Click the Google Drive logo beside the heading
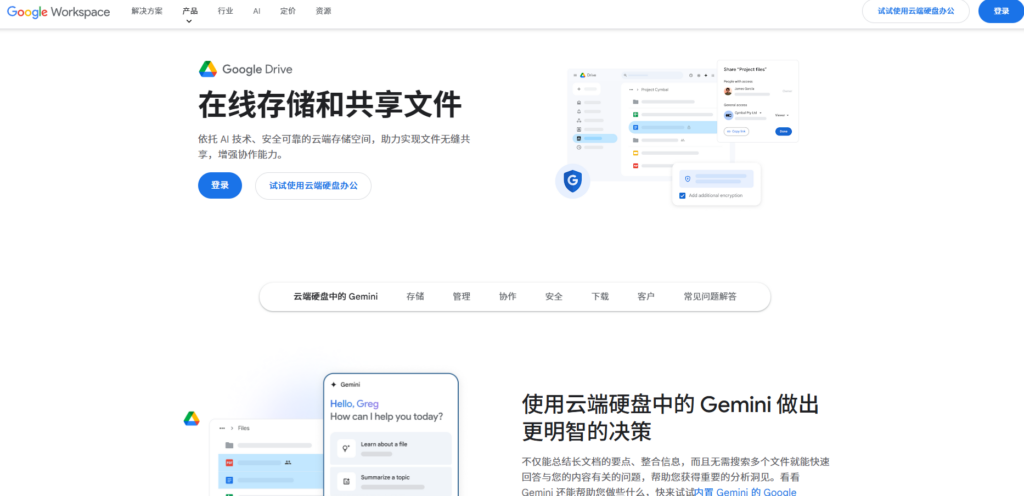 click(208, 69)
